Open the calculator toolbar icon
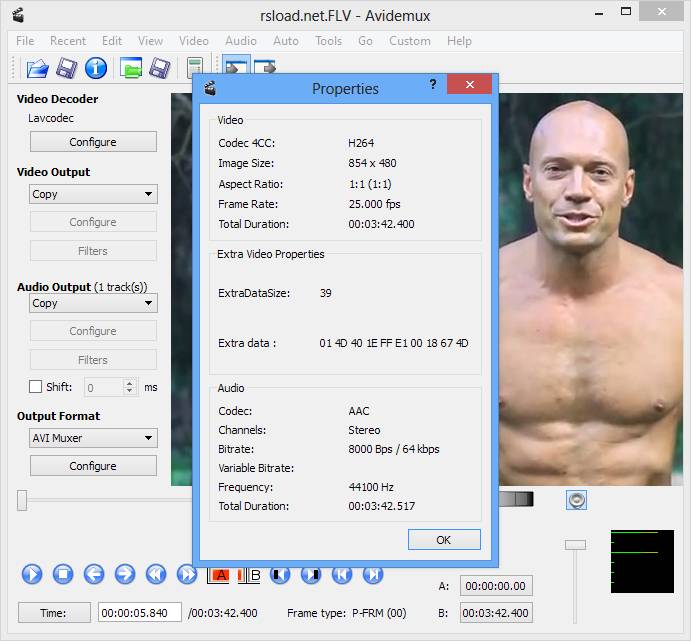 [x=195, y=67]
